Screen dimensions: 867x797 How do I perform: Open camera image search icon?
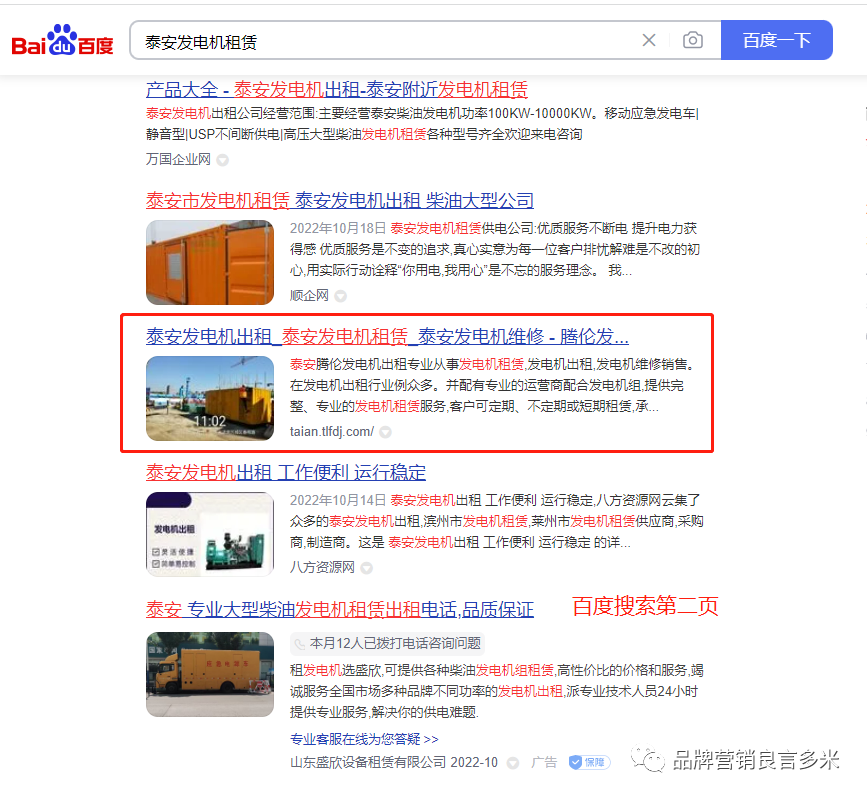pyautogui.click(x=693, y=40)
